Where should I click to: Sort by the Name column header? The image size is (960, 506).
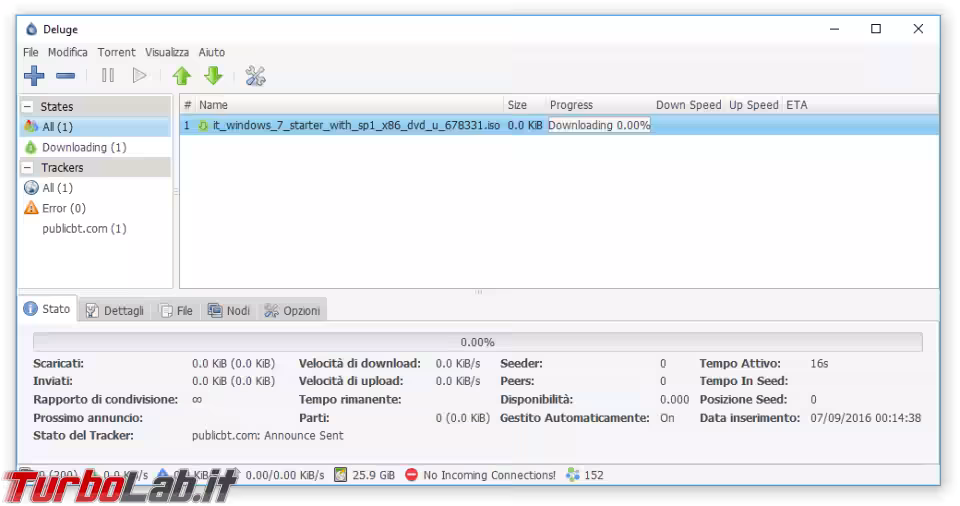coord(349,105)
